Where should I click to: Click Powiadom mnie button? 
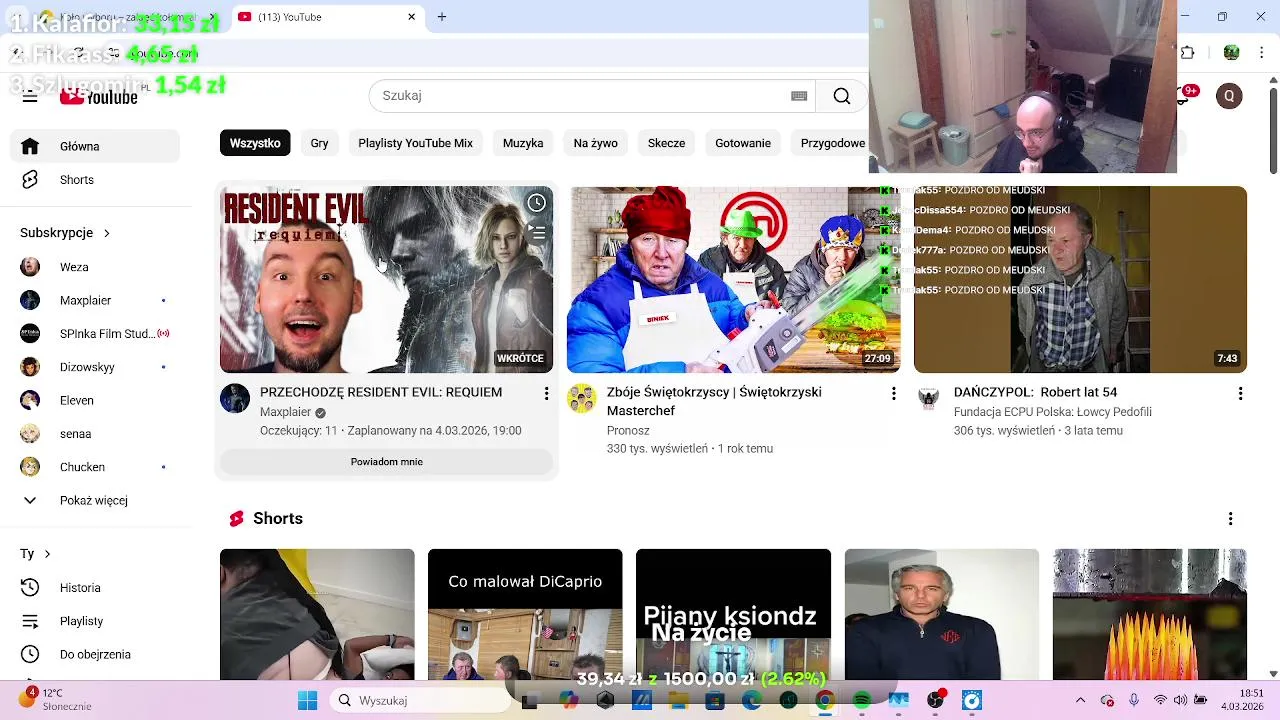tap(386, 462)
